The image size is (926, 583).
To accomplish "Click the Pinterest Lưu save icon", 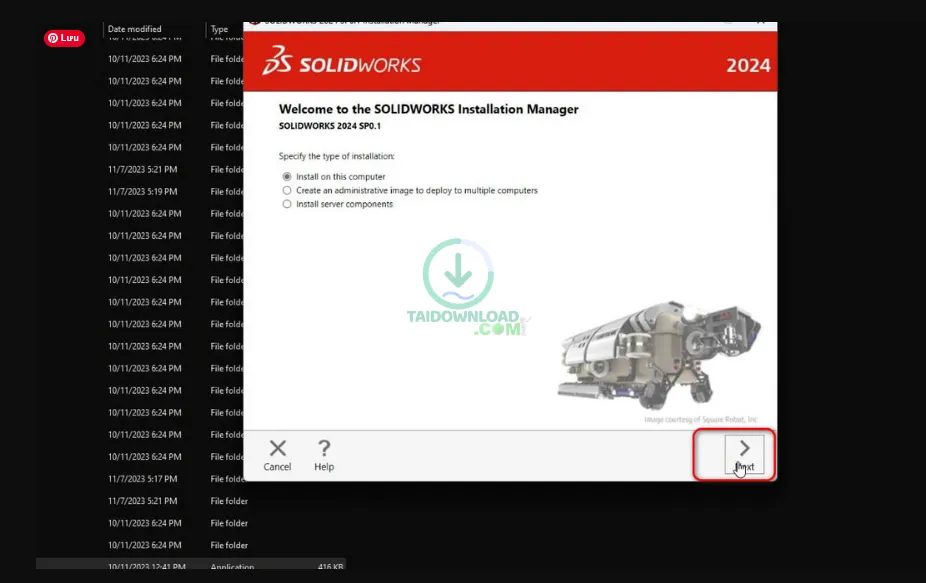I will pyautogui.click(x=63, y=37).
